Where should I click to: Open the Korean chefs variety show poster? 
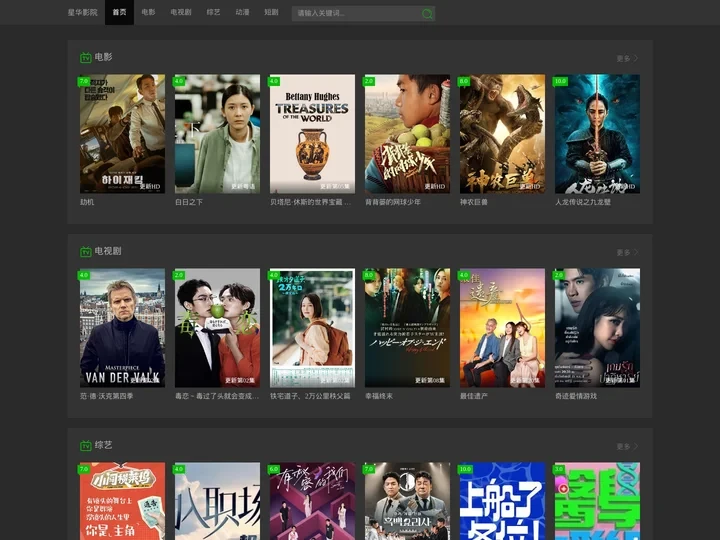(408, 501)
